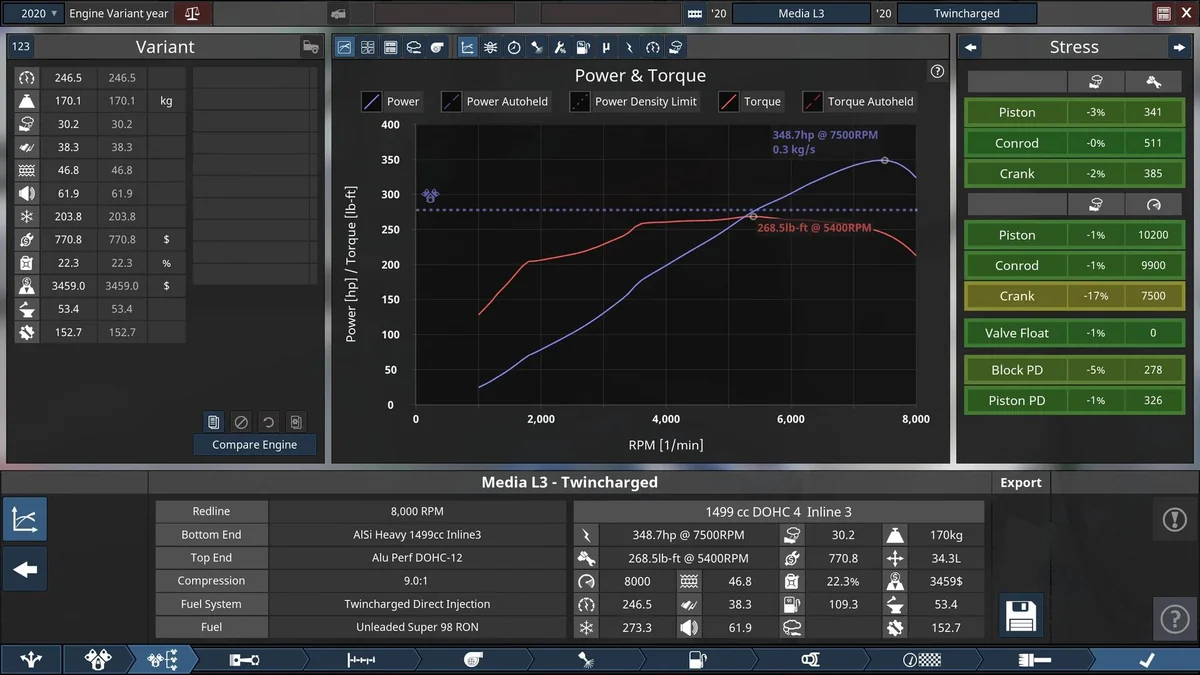Click the help question mark above graph
This screenshot has width=1200, height=675.
937,71
